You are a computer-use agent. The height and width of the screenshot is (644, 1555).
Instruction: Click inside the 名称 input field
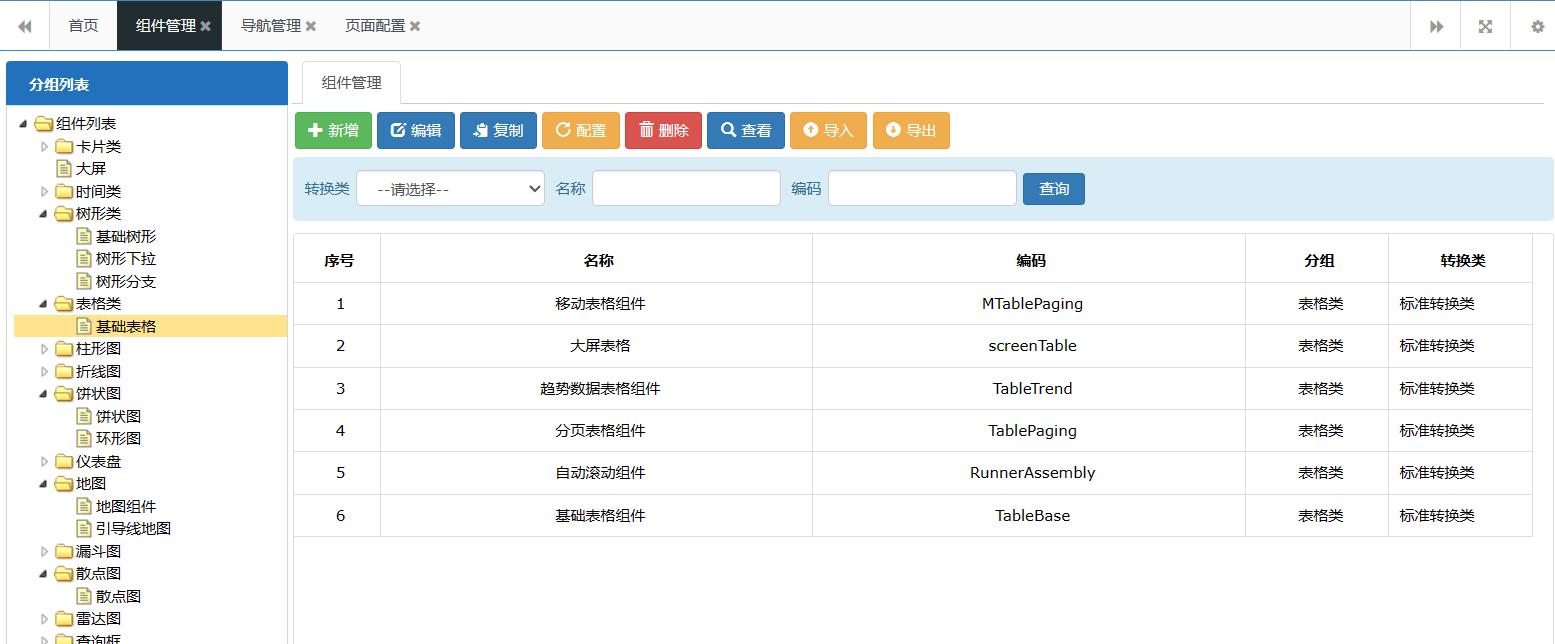[x=685, y=188]
